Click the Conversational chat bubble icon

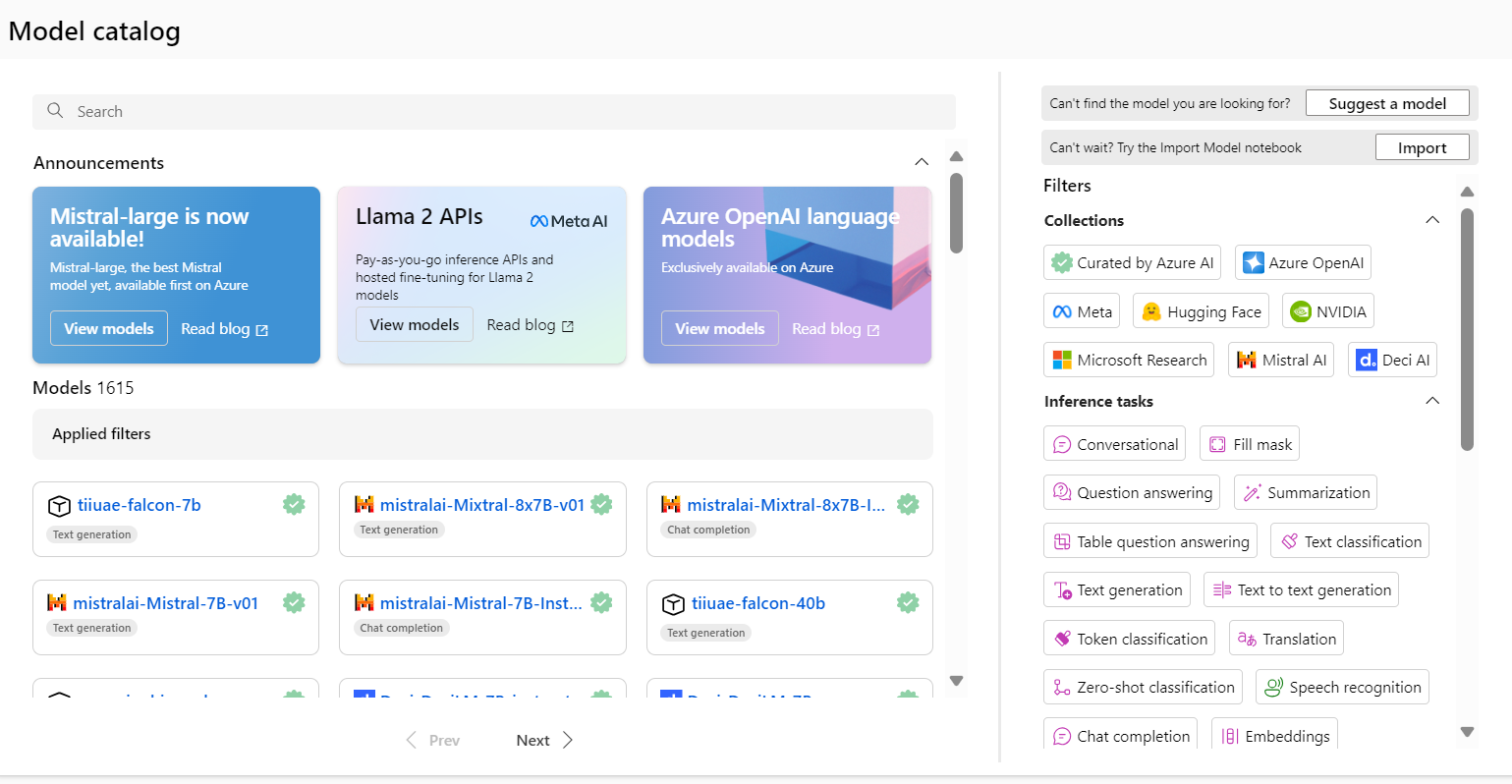pos(1062,444)
